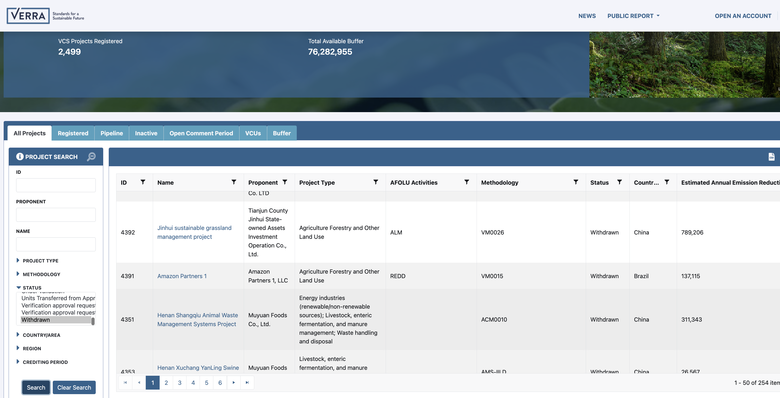Go to results page 3
Screen dimensions: 780x398
180,383
